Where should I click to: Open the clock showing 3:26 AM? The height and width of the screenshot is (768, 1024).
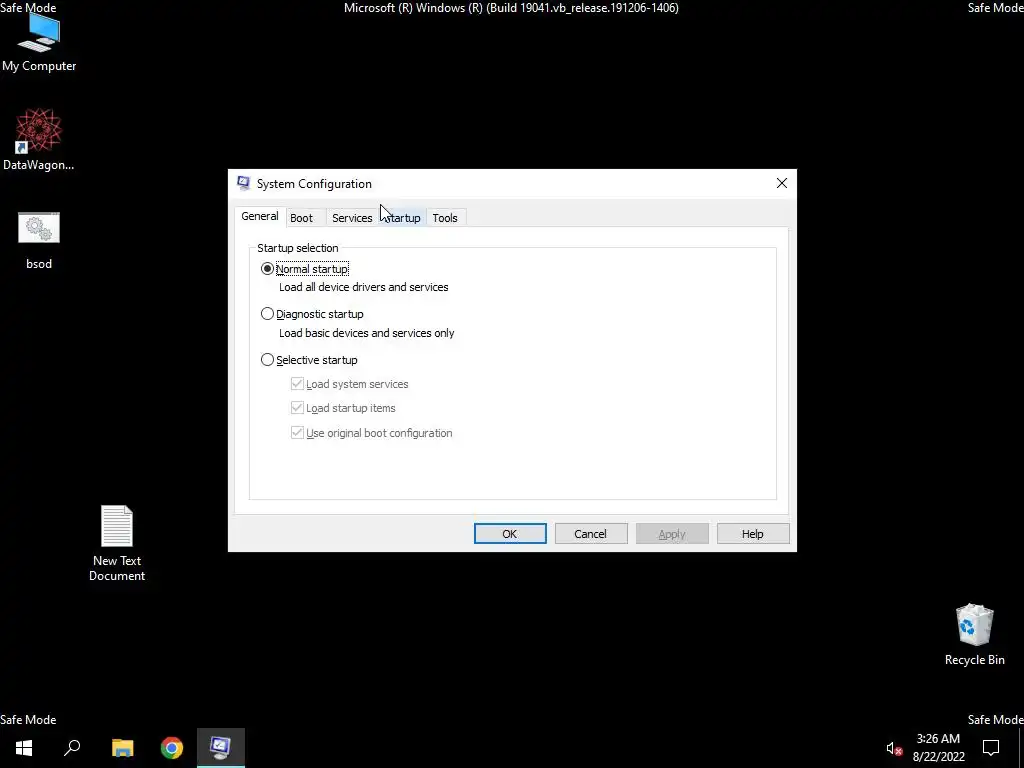pos(938,748)
